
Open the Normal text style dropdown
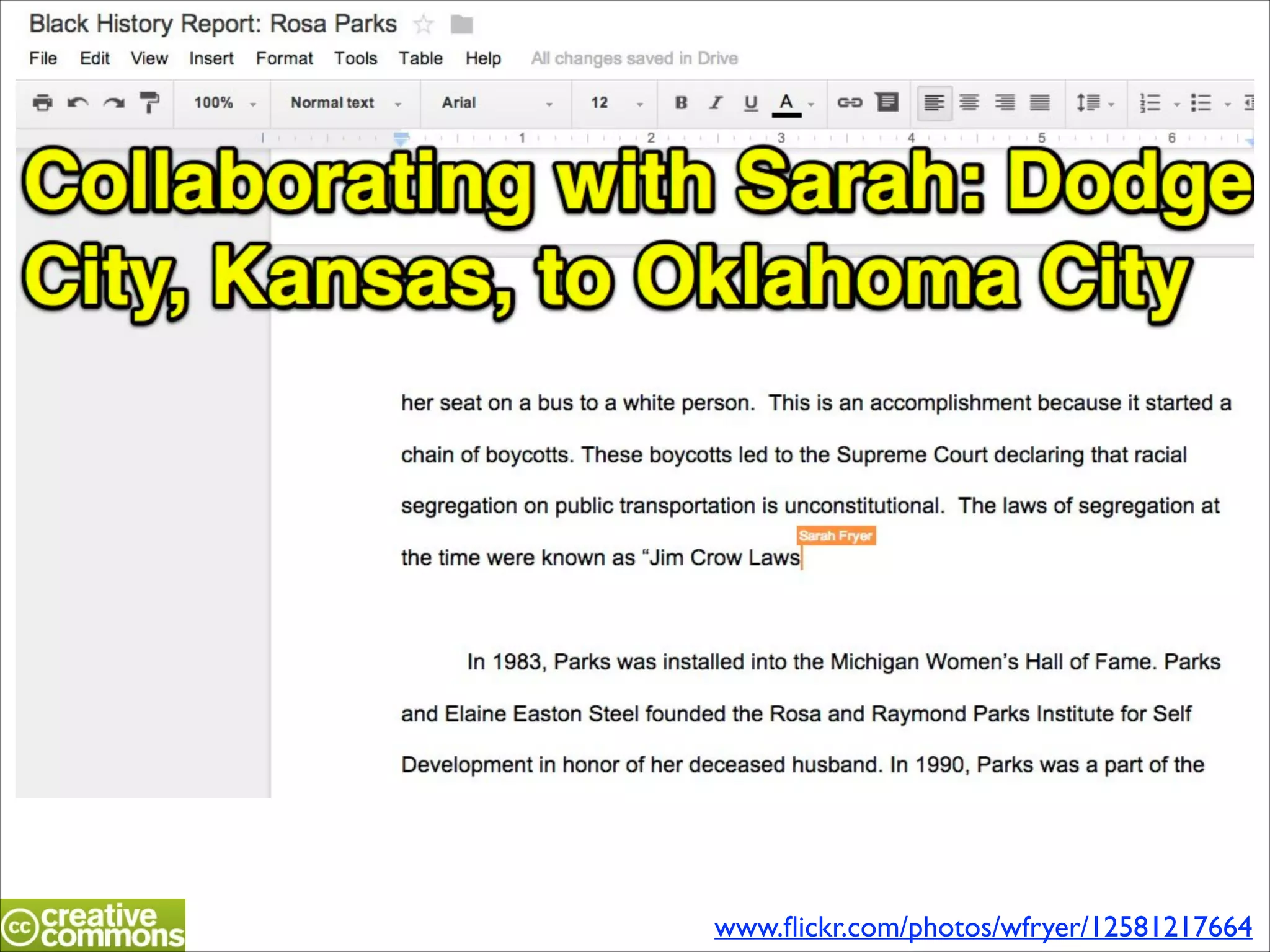[x=345, y=103]
